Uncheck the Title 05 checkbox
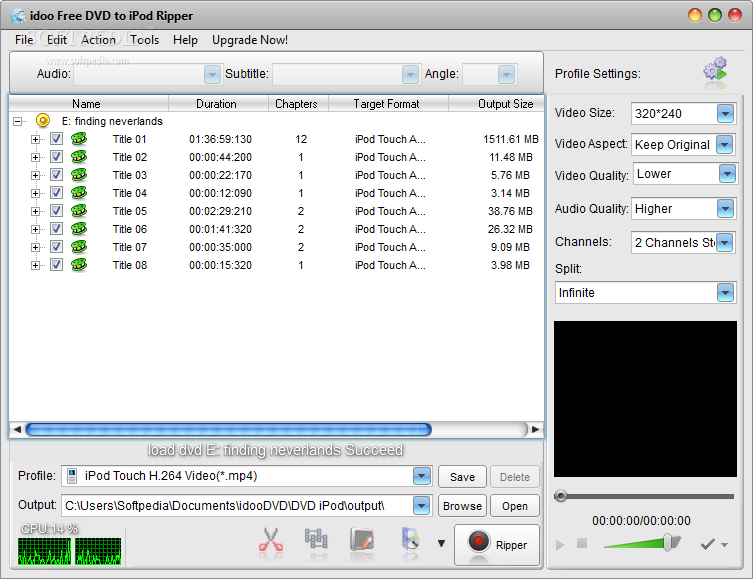The width and height of the screenshot is (753, 579). (x=56, y=211)
